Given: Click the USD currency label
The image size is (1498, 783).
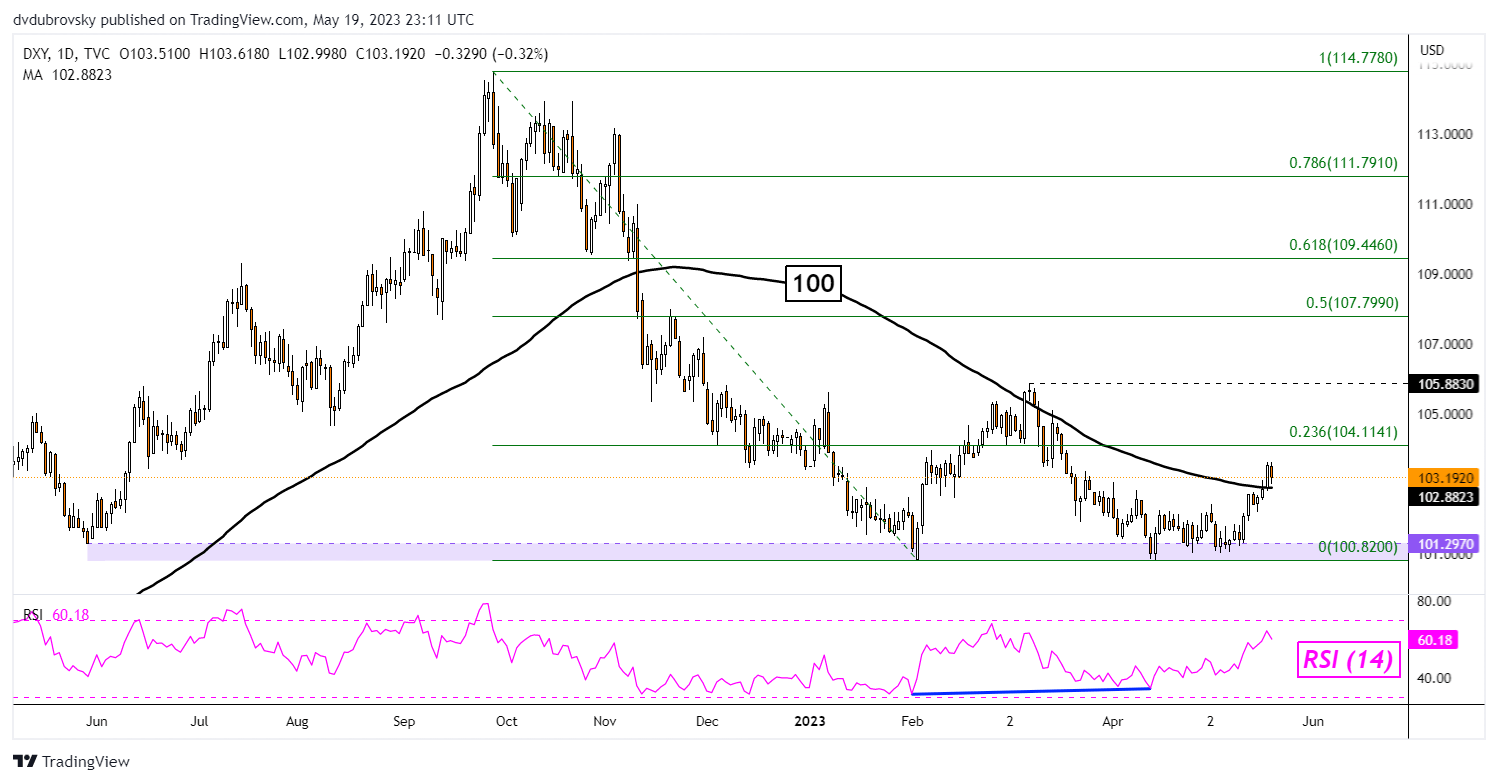Looking at the screenshot, I should click(x=1432, y=50).
